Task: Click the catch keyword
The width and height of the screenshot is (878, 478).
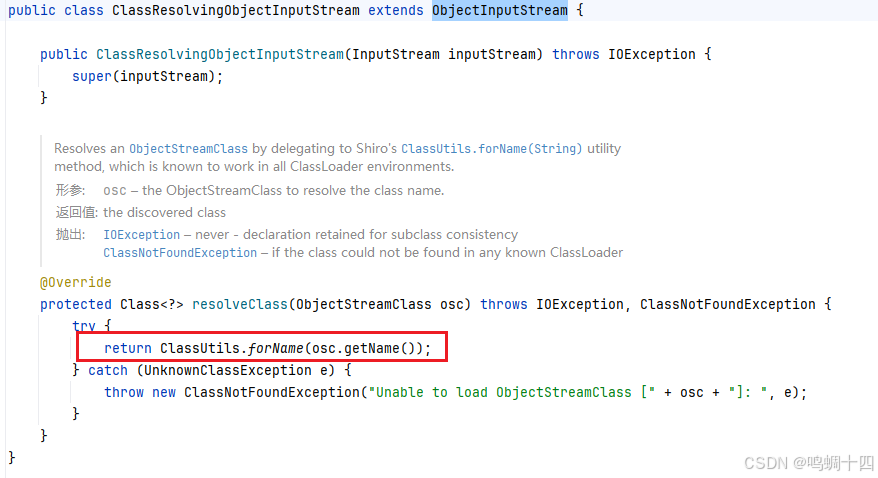Action: click(108, 371)
